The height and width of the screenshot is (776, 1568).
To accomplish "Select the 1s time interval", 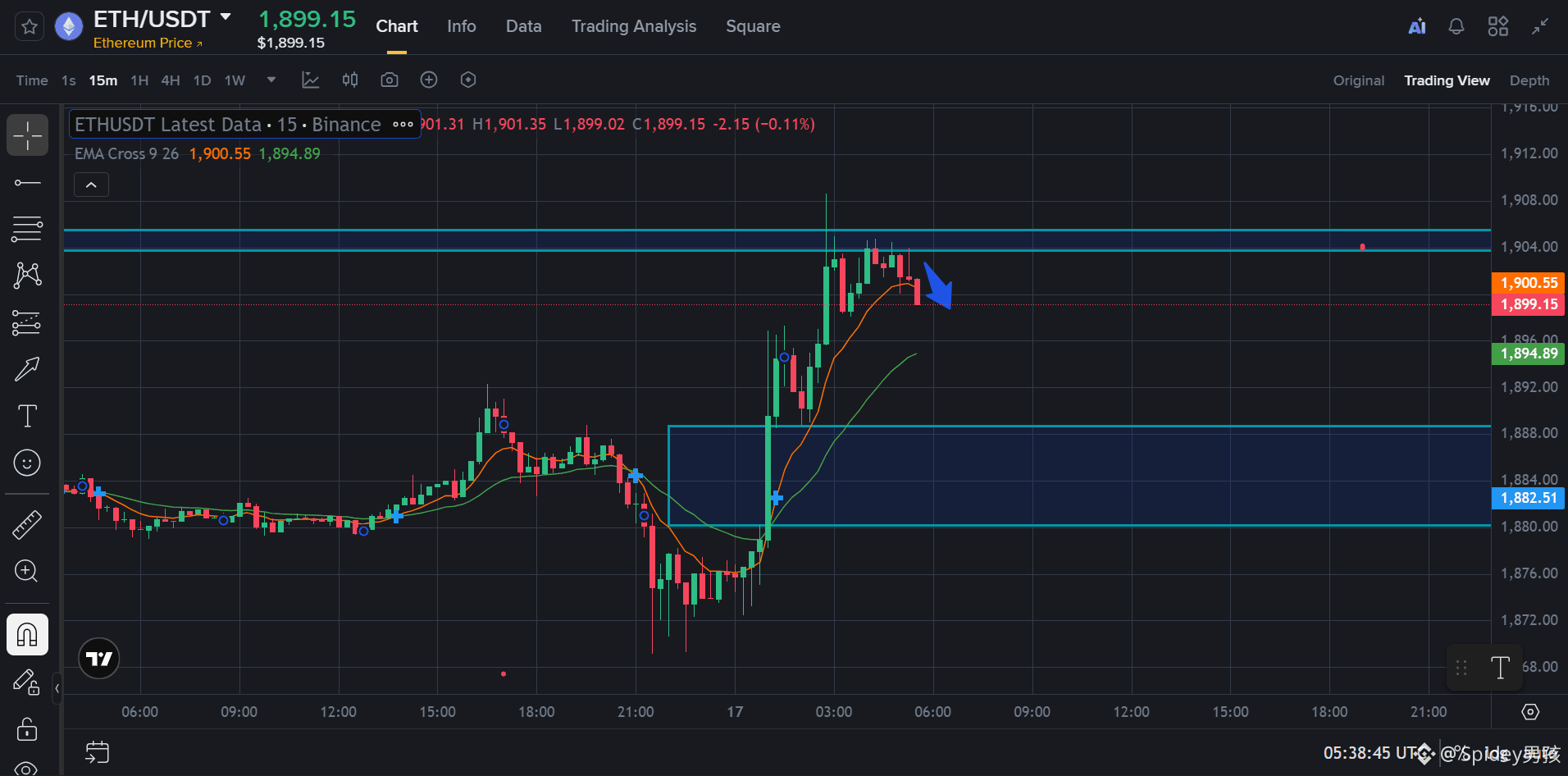I will pyautogui.click(x=69, y=80).
